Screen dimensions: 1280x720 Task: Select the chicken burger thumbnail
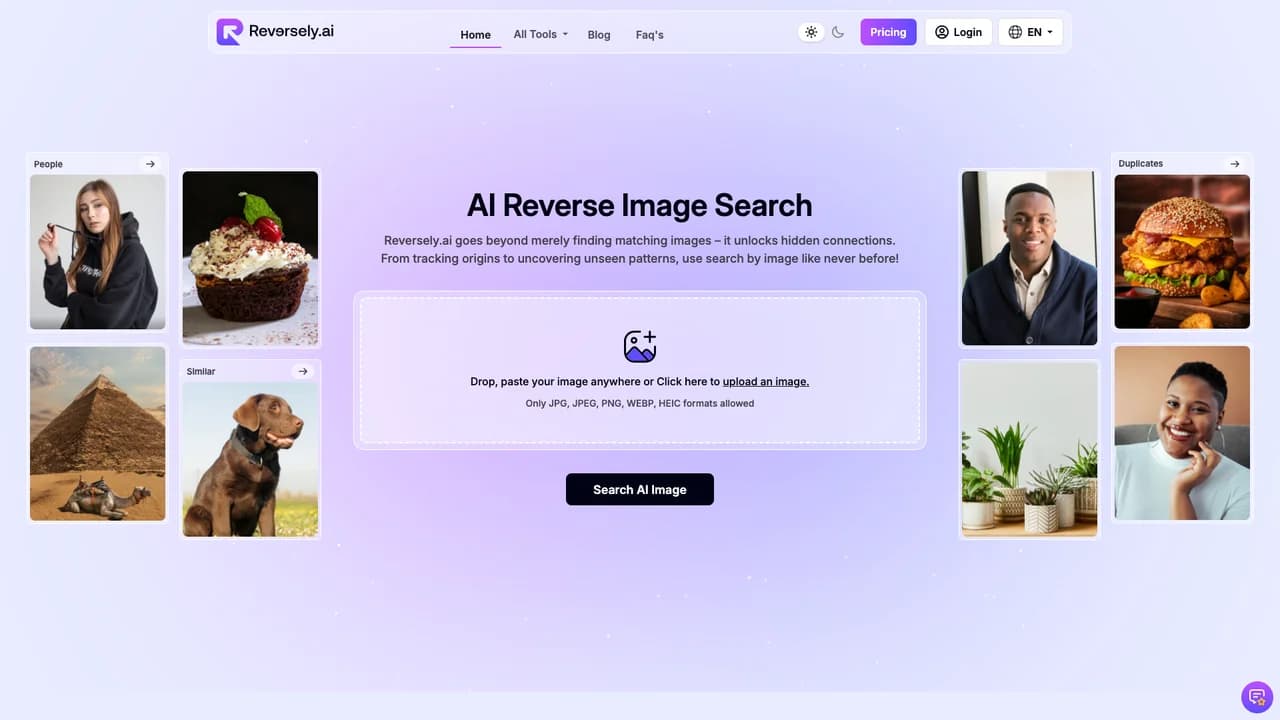coord(1182,252)
